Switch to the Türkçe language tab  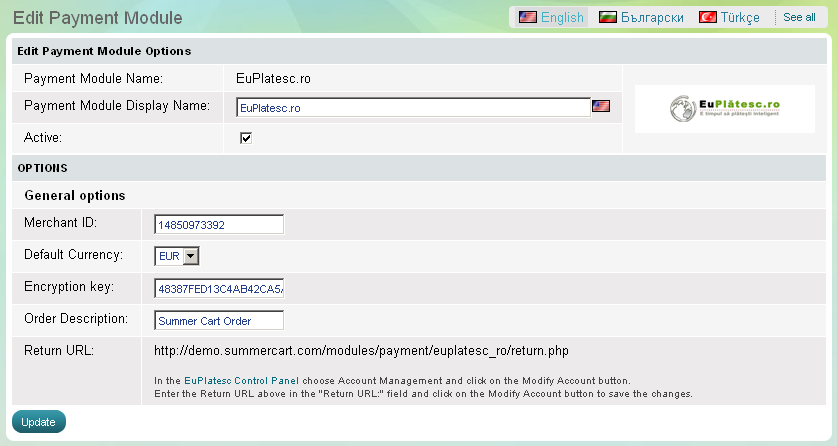pyautogui.click(x=740, y=17)
